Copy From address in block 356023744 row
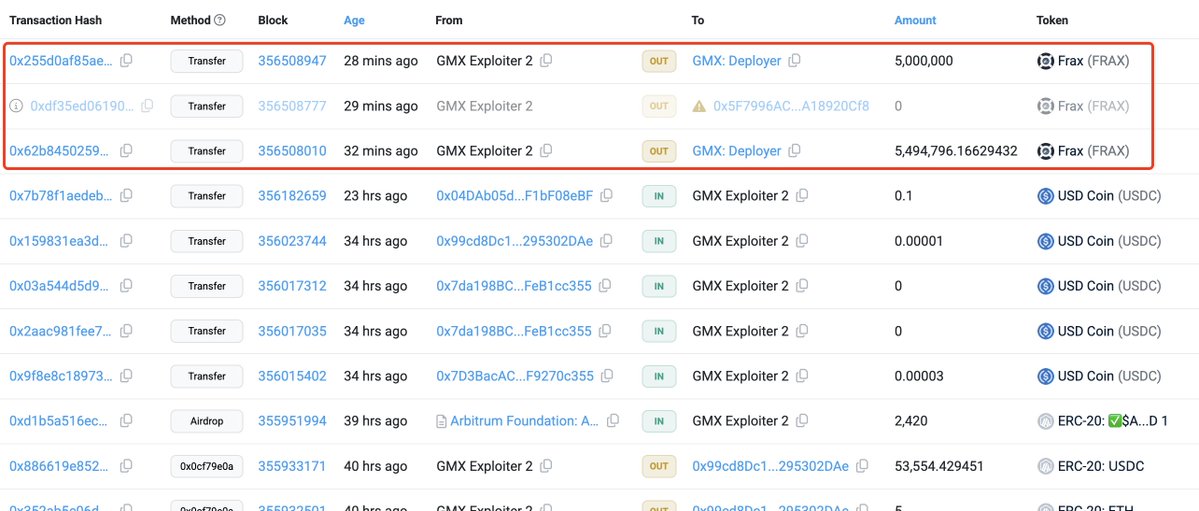 [x=606, y=241]
